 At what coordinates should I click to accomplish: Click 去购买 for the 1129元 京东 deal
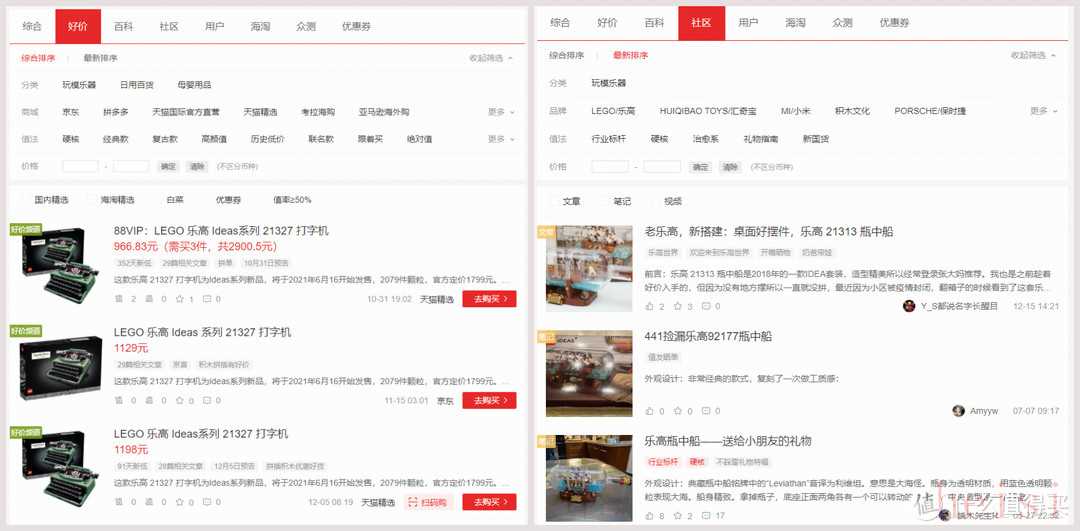[489, 400]
